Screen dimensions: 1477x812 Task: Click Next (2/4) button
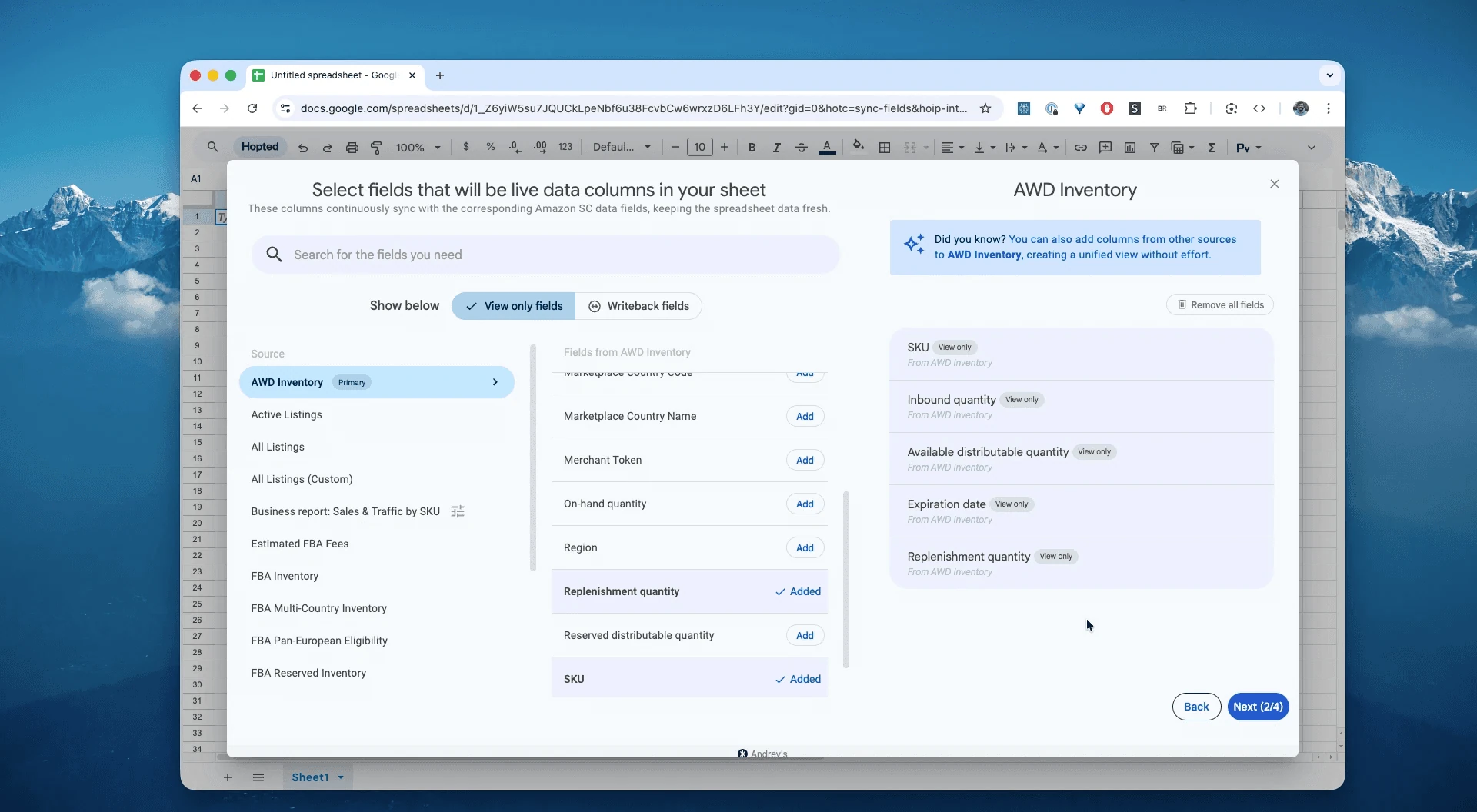coord(1258,707)
